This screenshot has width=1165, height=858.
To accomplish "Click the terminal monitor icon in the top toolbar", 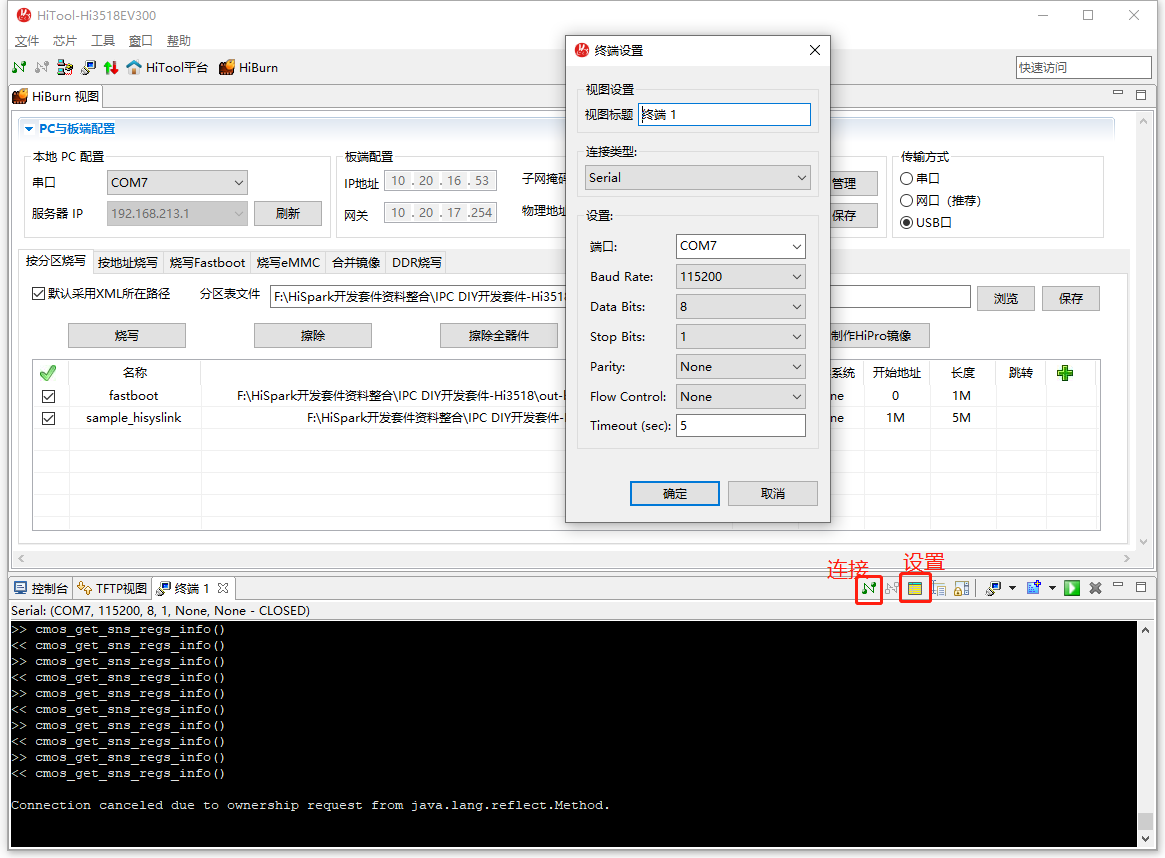I will tap(88, 68).
